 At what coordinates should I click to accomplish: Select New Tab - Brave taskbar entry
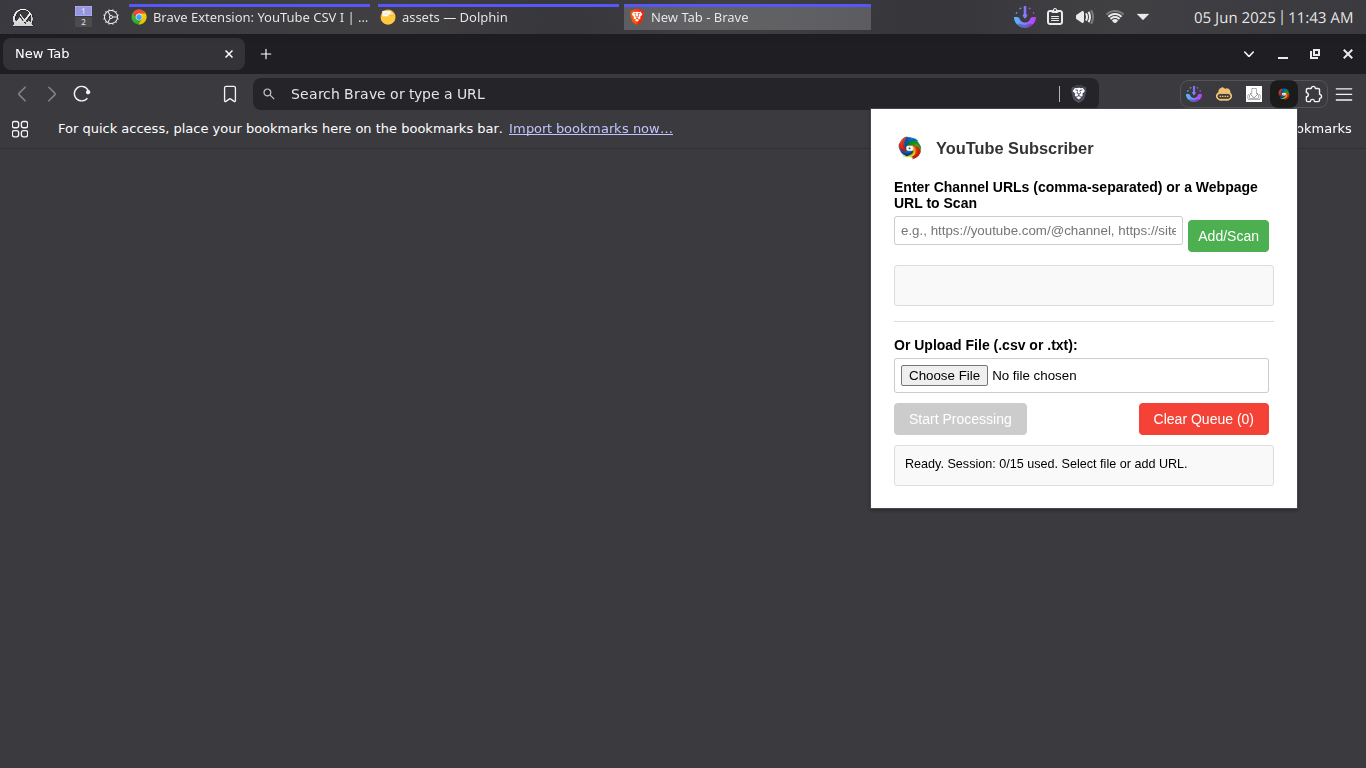pos(747,17)
